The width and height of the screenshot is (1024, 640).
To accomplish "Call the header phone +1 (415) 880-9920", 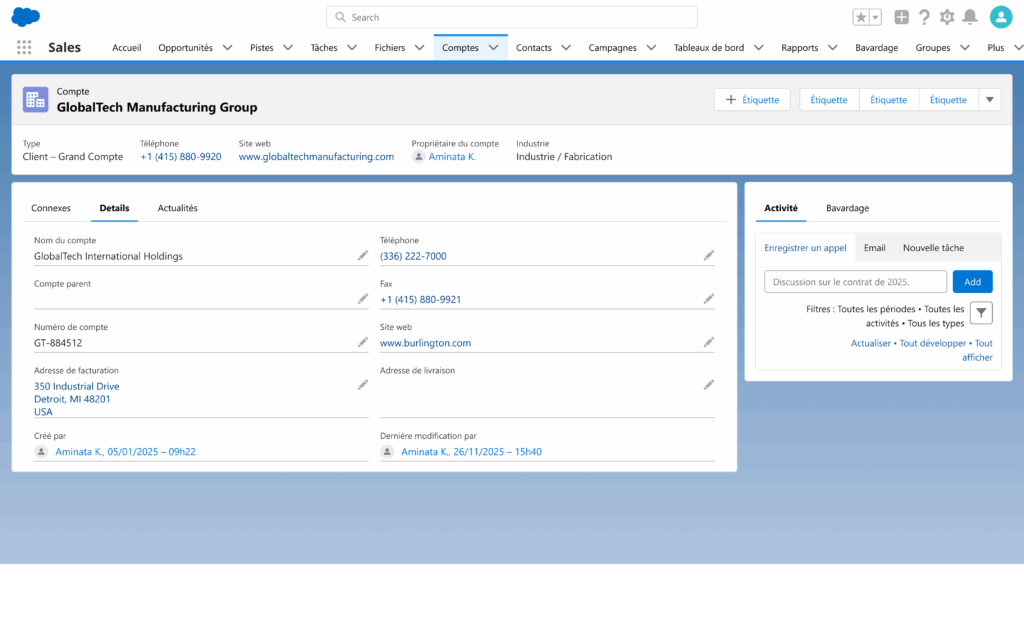I will [181, 157].
